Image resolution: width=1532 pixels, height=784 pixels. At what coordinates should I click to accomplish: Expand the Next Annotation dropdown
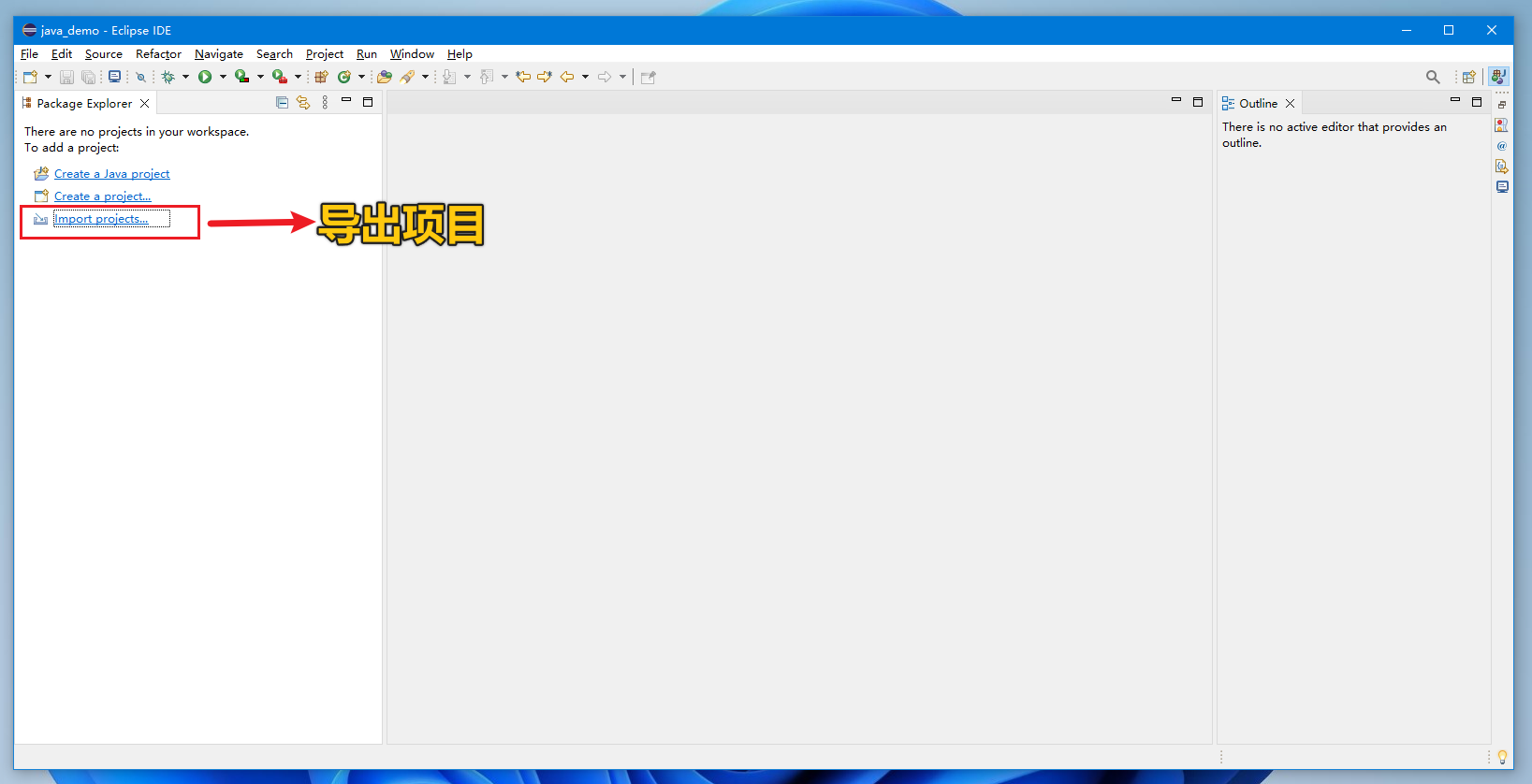point(467,77)
